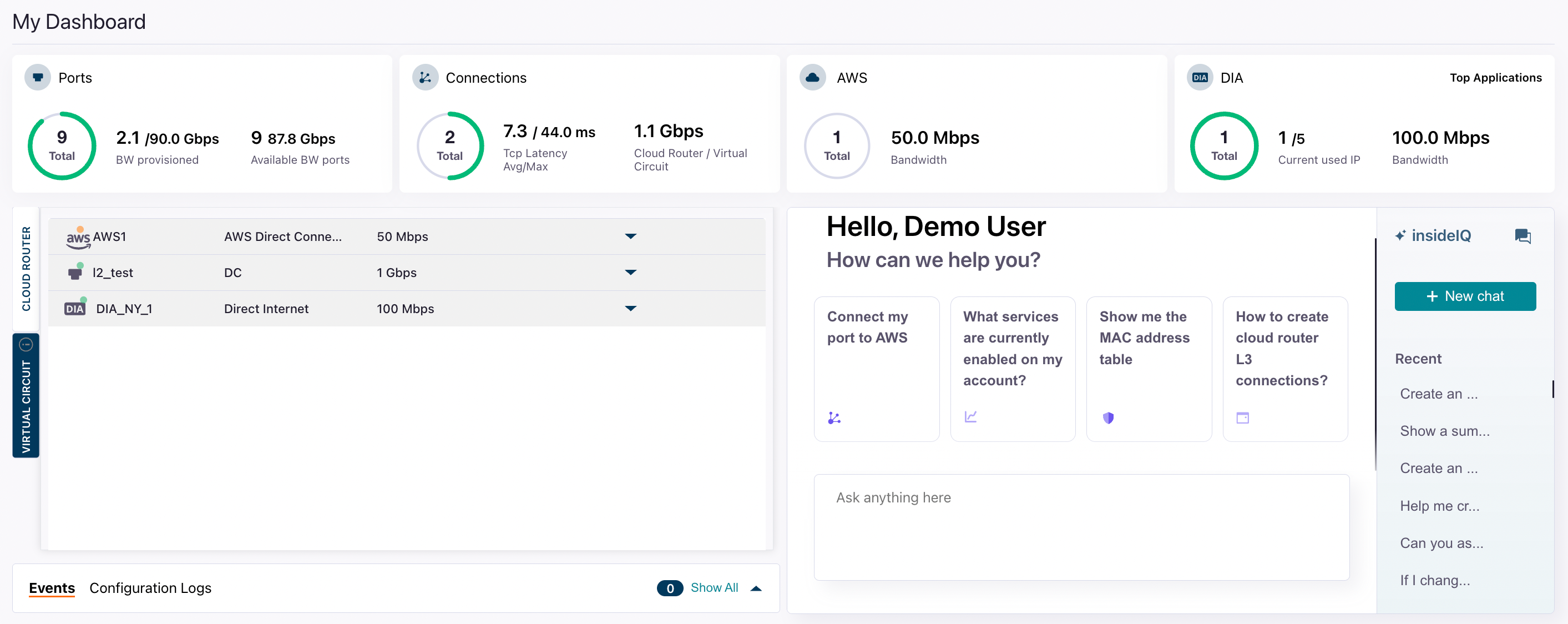Click the Connections card icon

tap(426, 77)
